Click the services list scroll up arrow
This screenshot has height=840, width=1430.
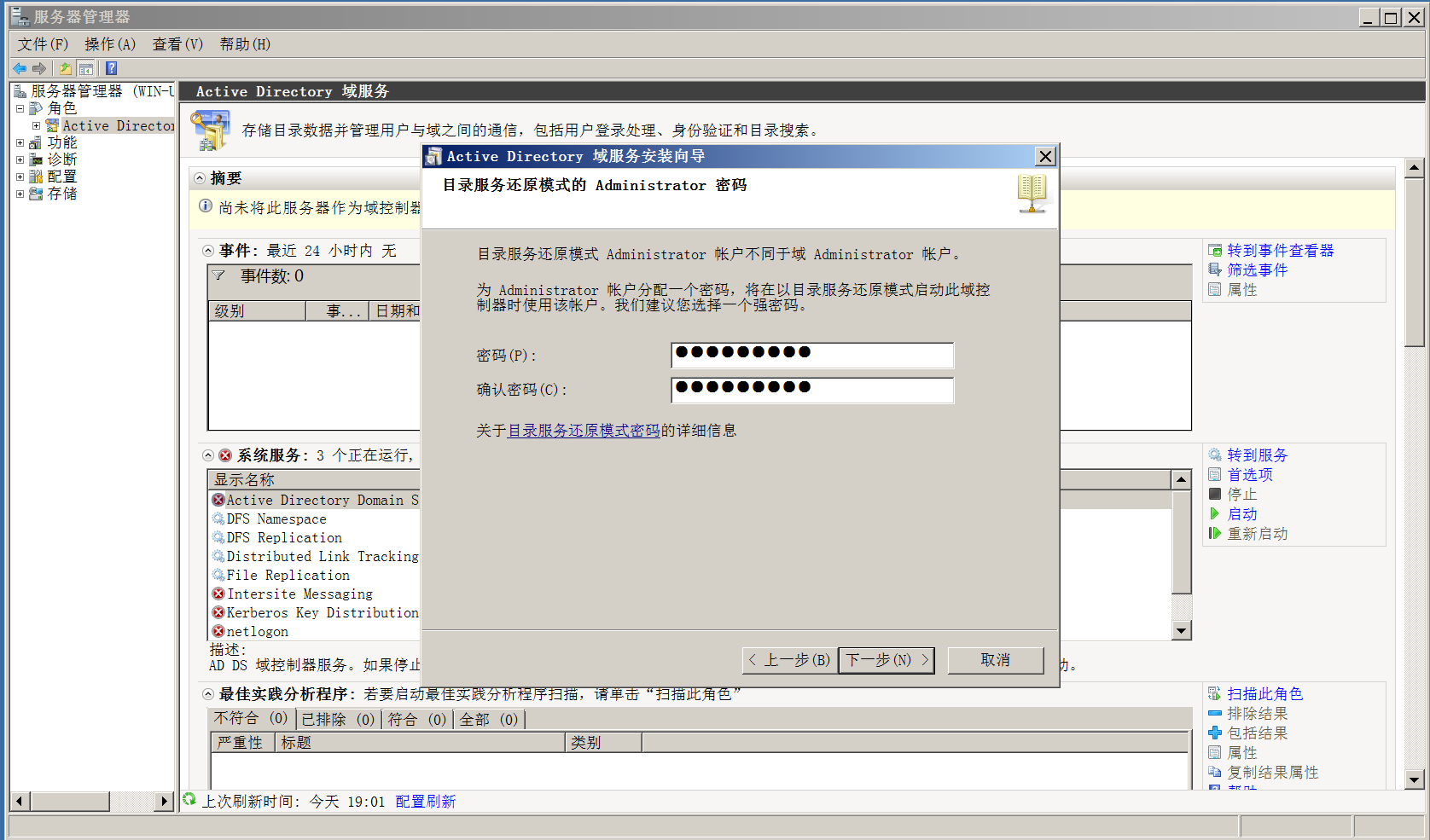[1181, 480]
